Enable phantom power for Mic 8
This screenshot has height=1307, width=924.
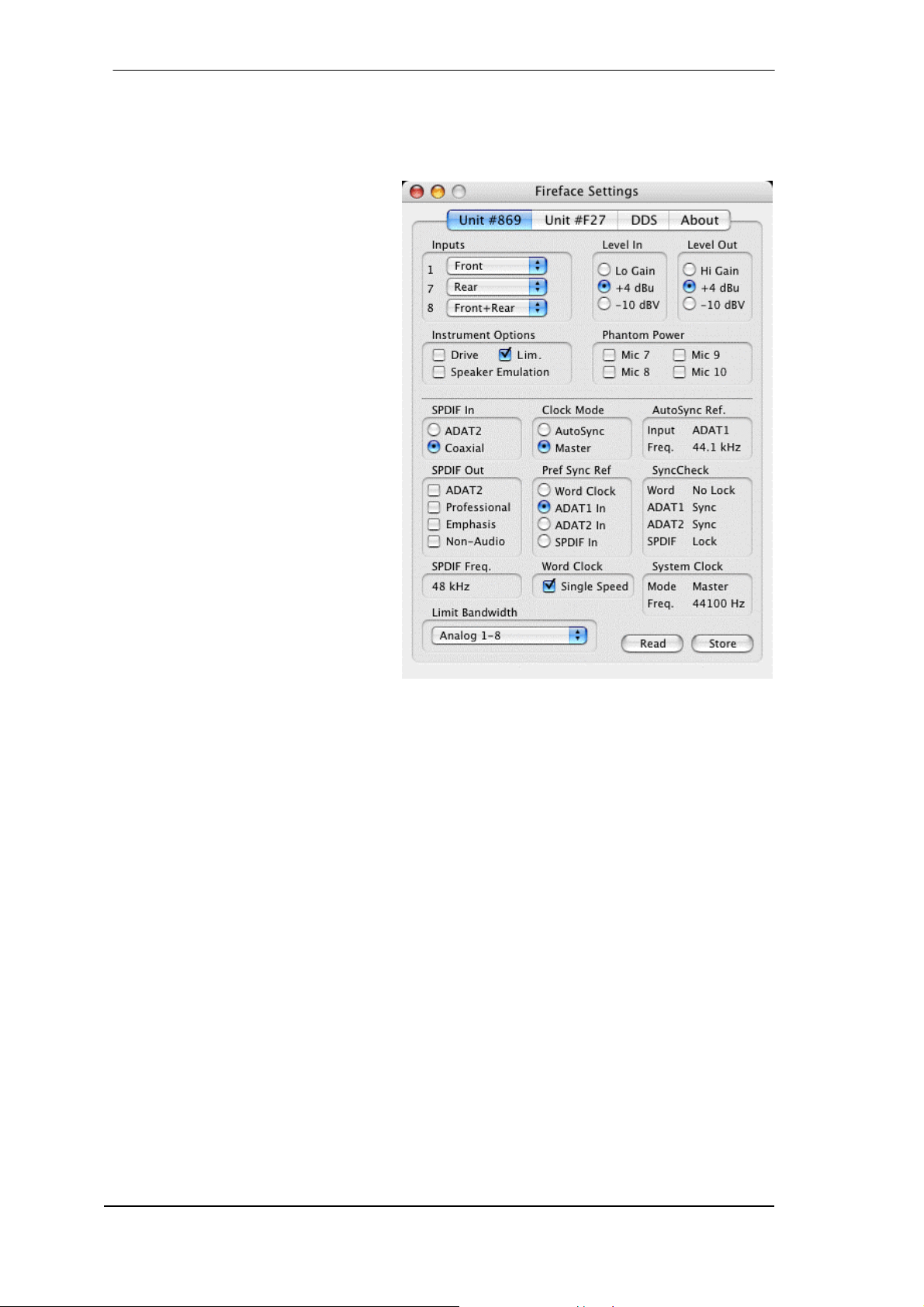609,372
